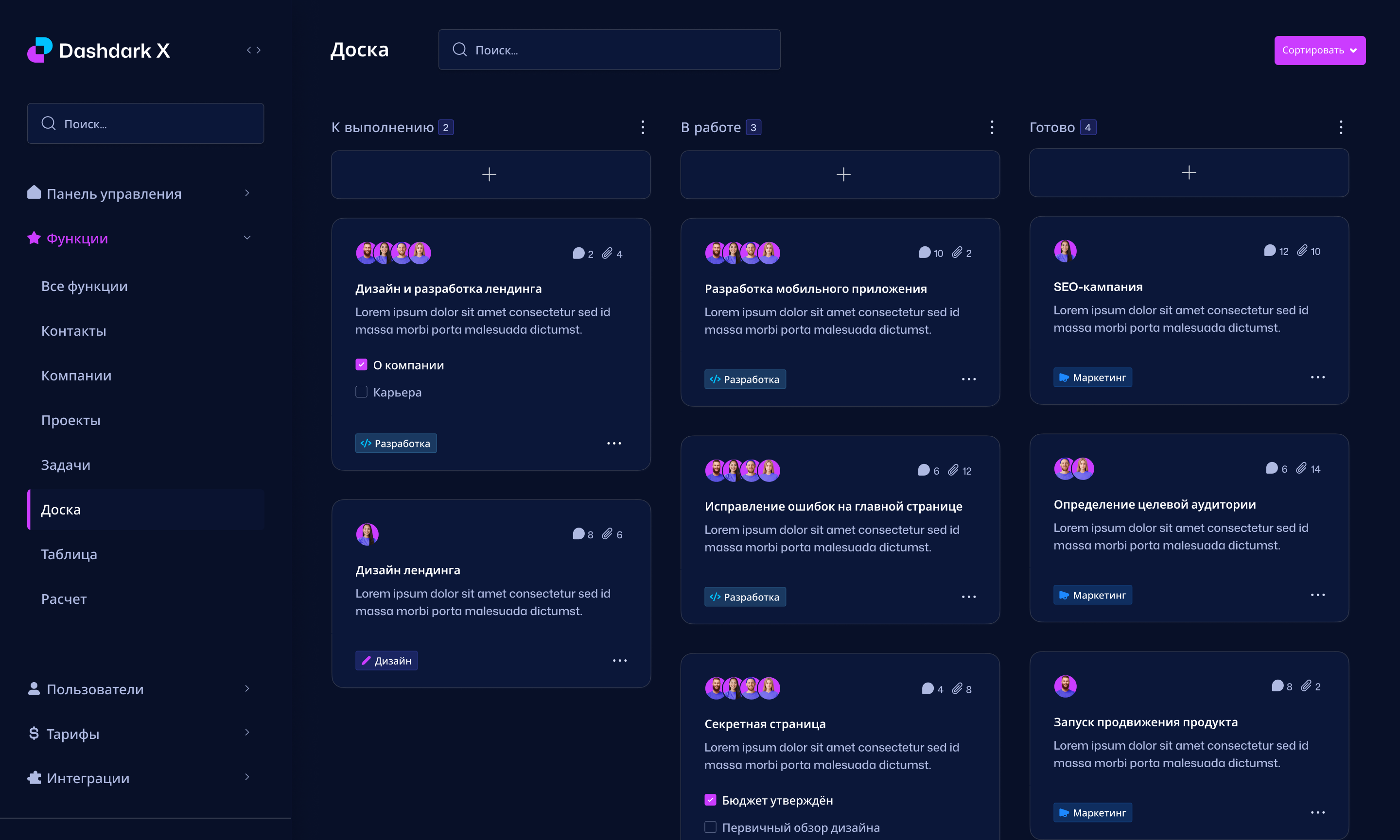Click the comments icon on the Дизайн лендинга card
The image size is (1400, 840).
pos(578,534)
